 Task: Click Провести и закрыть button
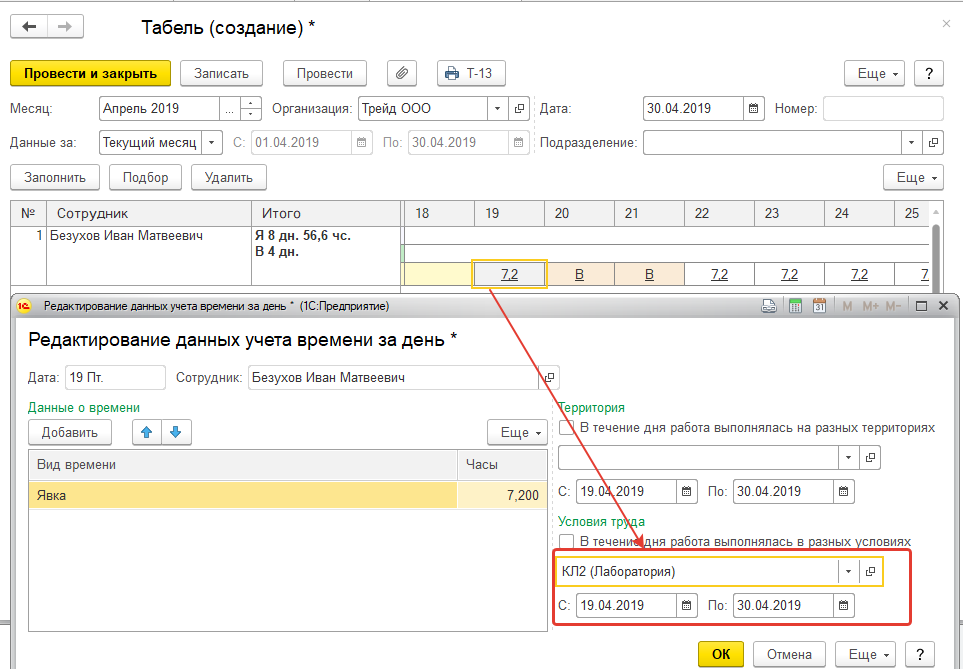(90, 73)
